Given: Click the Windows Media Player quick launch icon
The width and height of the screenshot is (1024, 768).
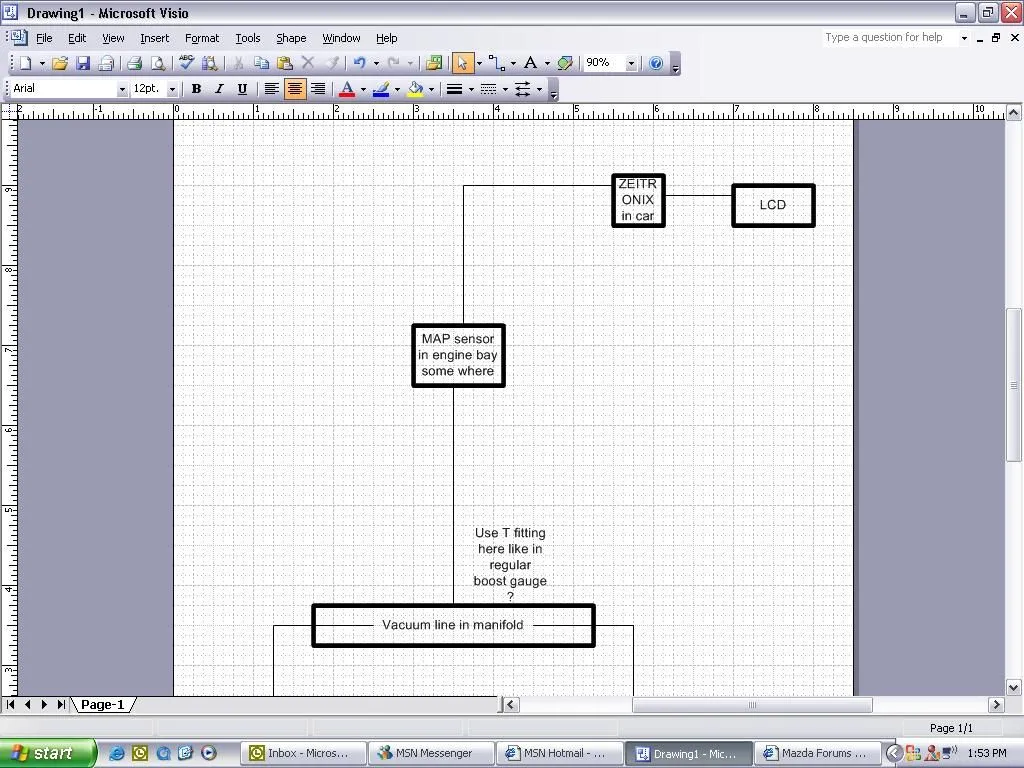Looking at the screenshot, I should (208, 753).
